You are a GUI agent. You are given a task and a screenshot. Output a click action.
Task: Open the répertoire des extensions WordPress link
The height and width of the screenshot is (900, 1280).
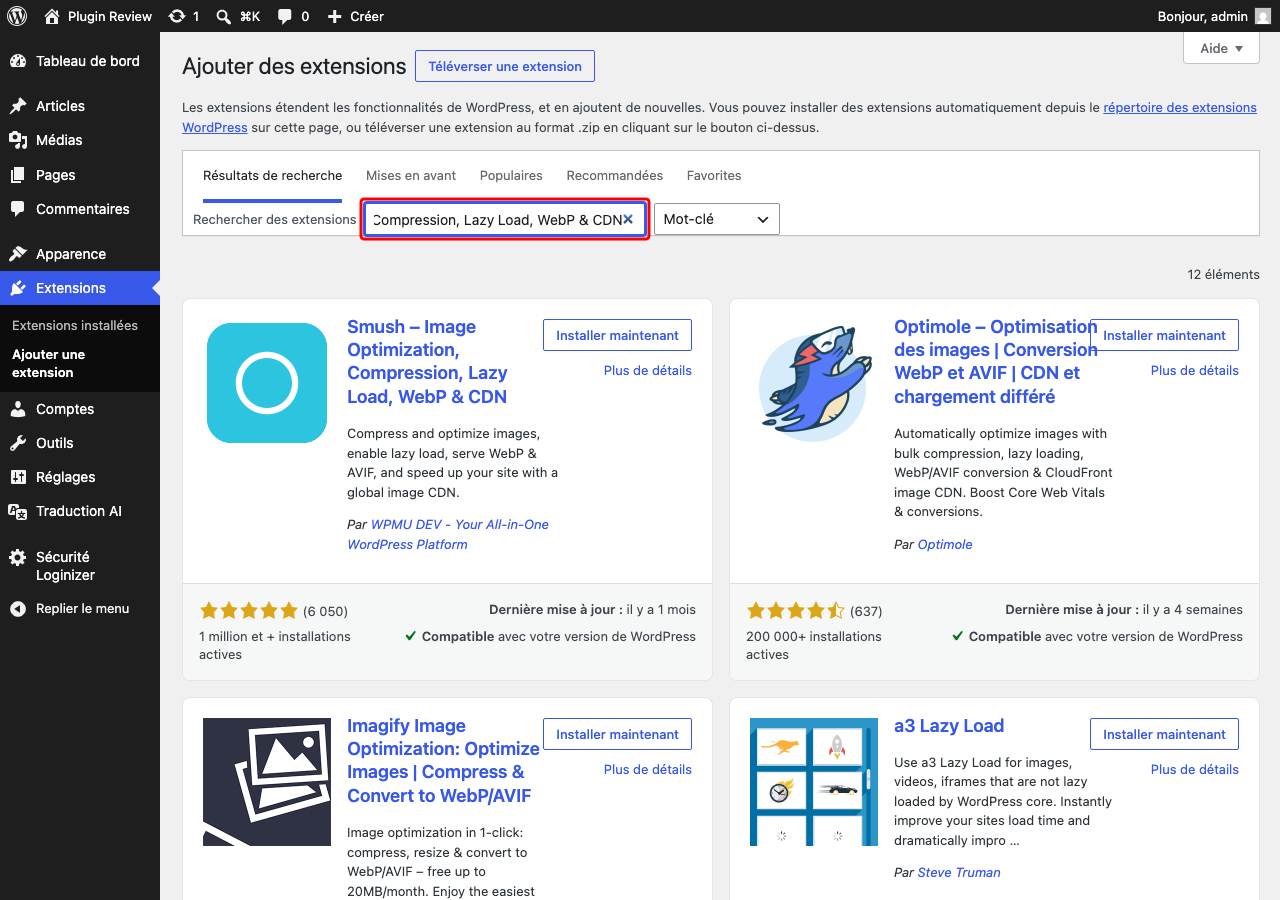(x=1180, y=107)
